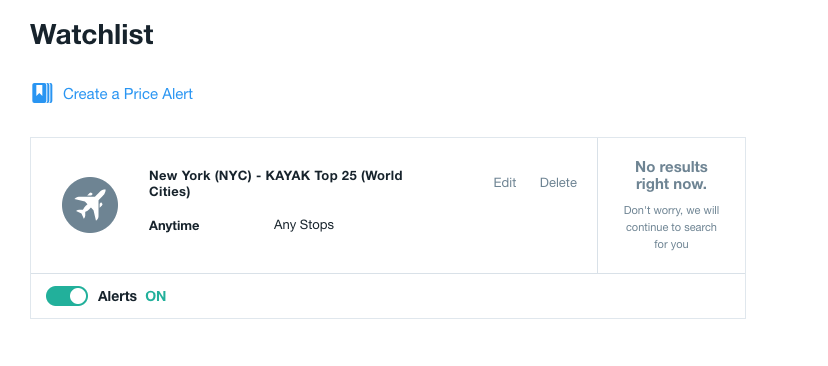Open the Create a Price Alert link

point(128,94)
